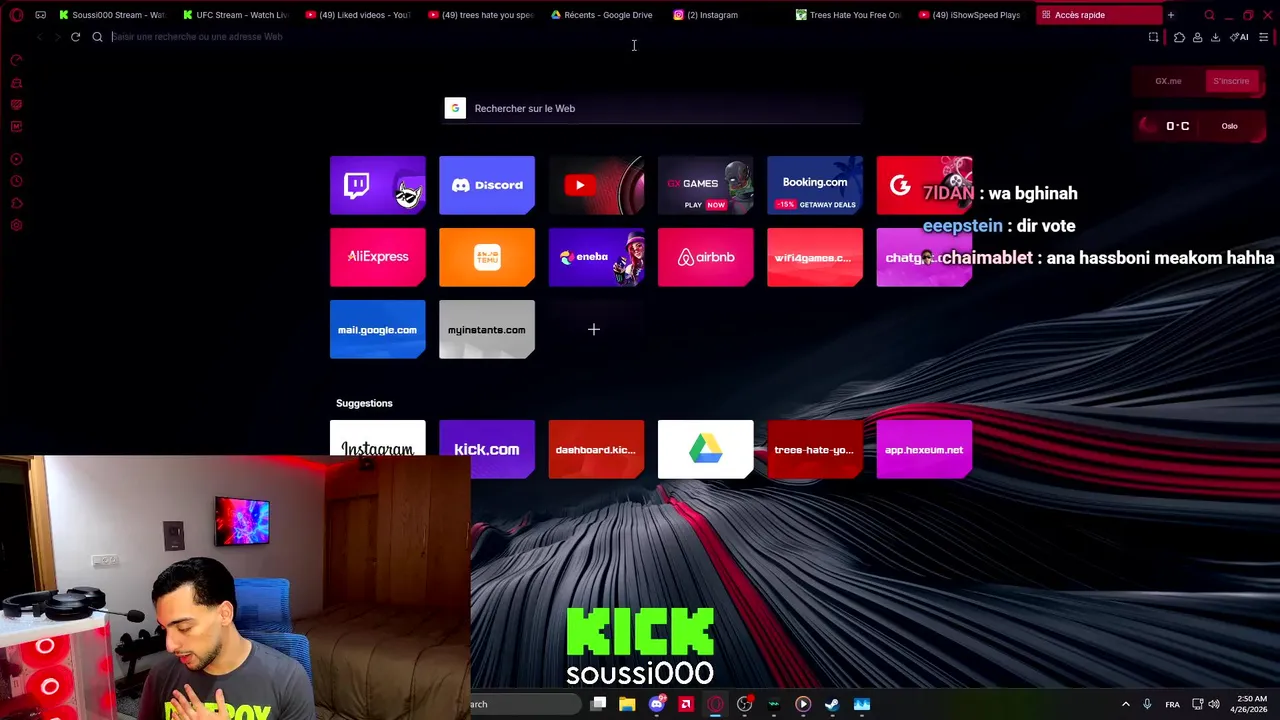
Task: Open the Oslo weather widget
Action: (1197, 126)
